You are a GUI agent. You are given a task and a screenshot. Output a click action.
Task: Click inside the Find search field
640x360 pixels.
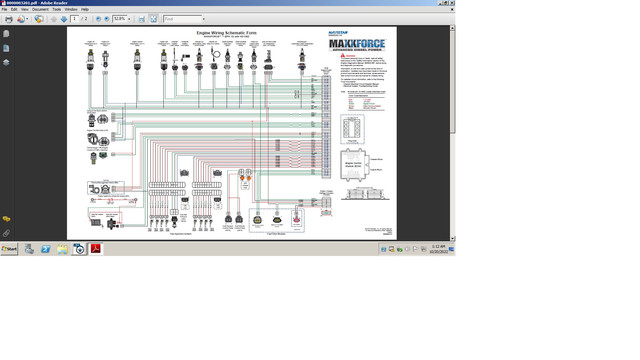click(x=182, y=19)
